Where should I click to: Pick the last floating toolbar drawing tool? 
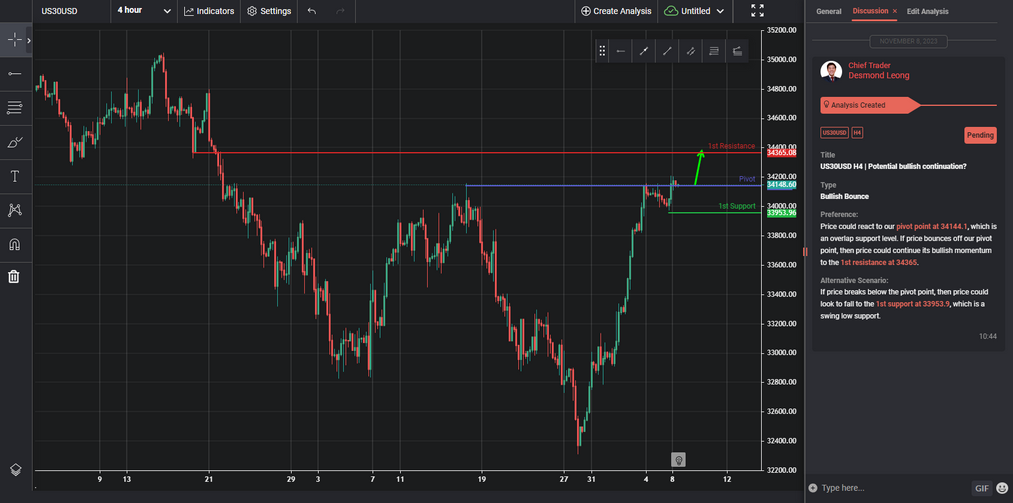[736, 51]
